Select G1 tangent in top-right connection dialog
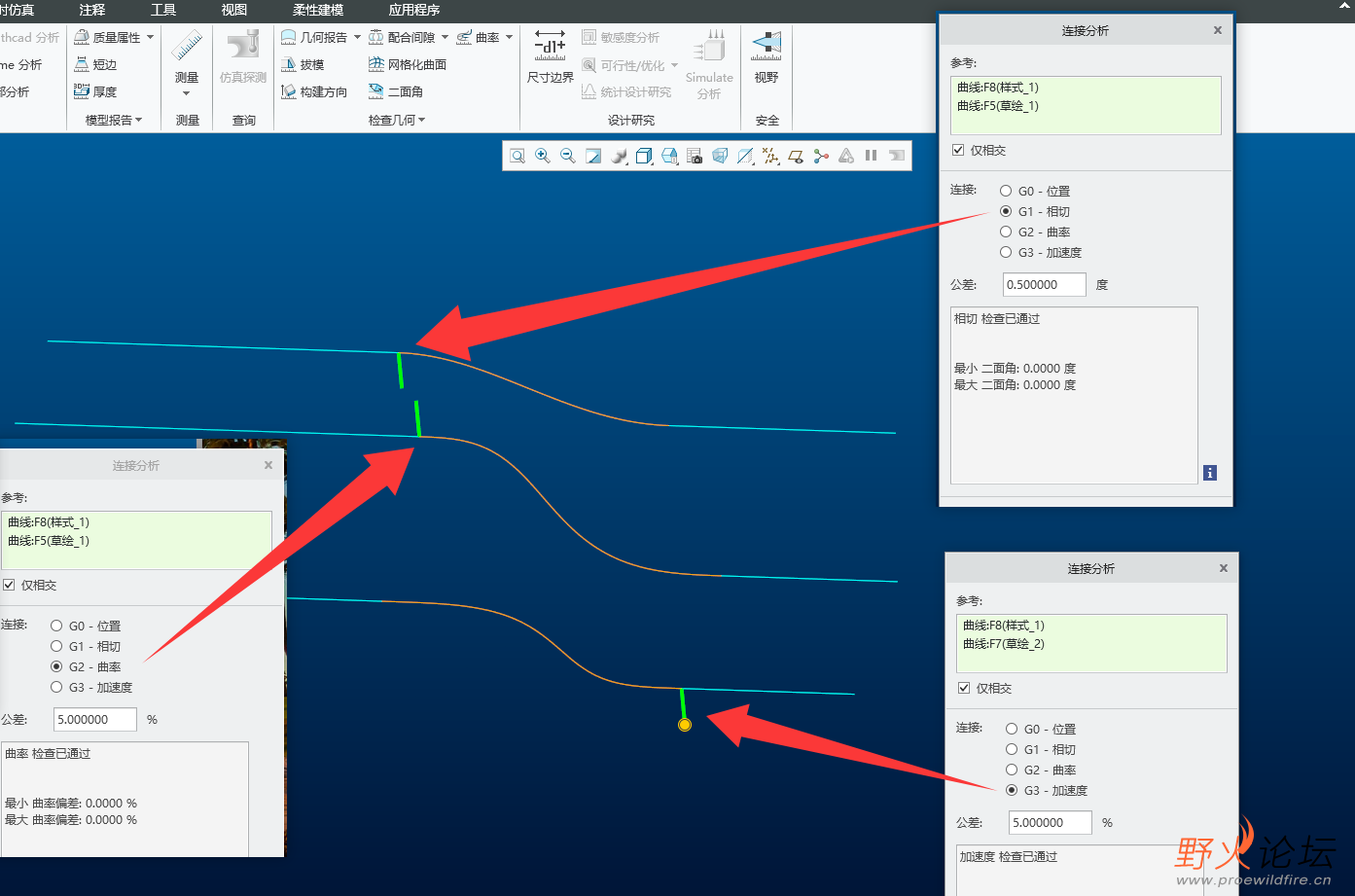The height and width of the screenshot is (896, 1355). click(x=1006, y=211)
